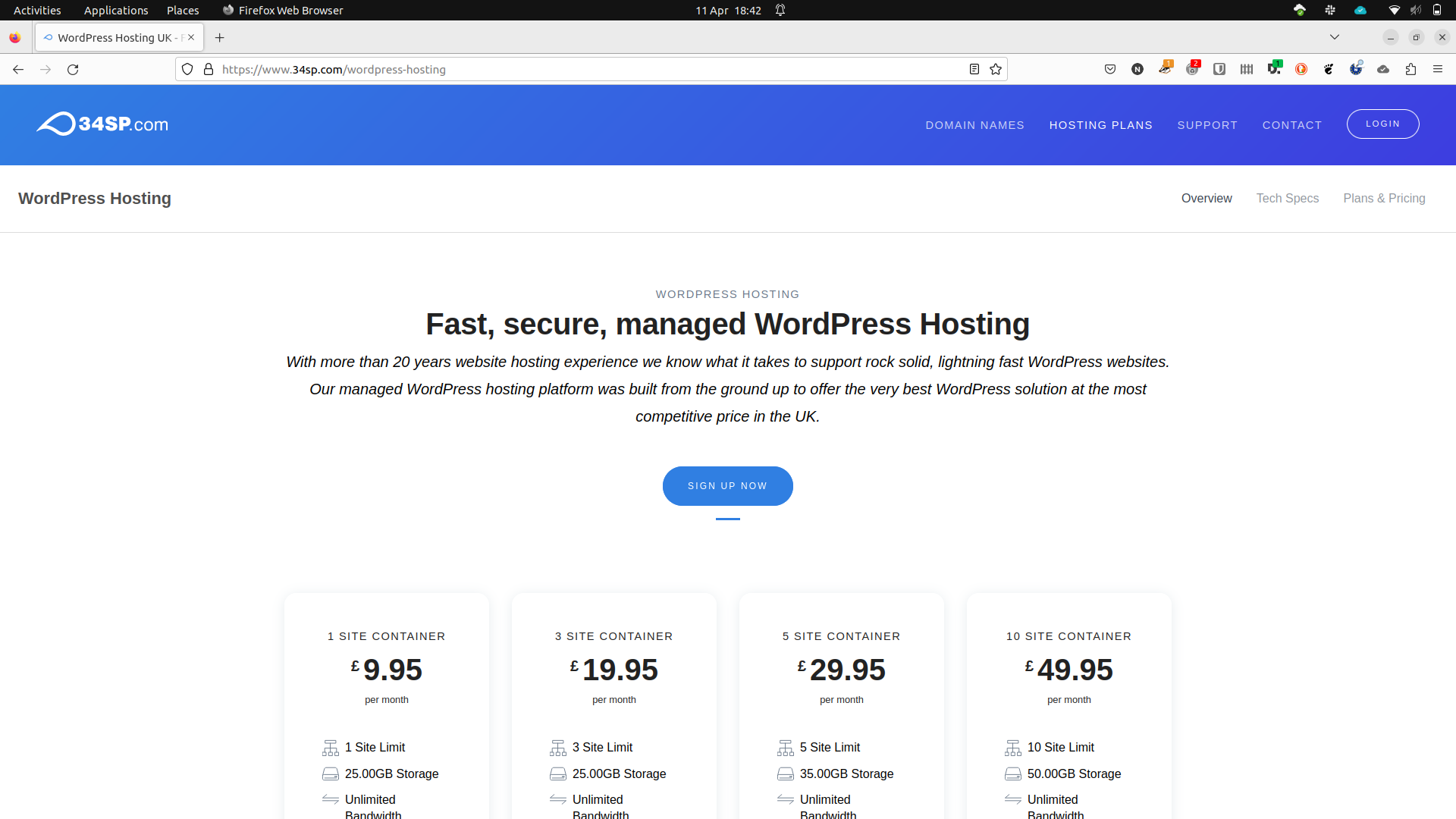Open the Applications menu in top bar

(116, 10)
